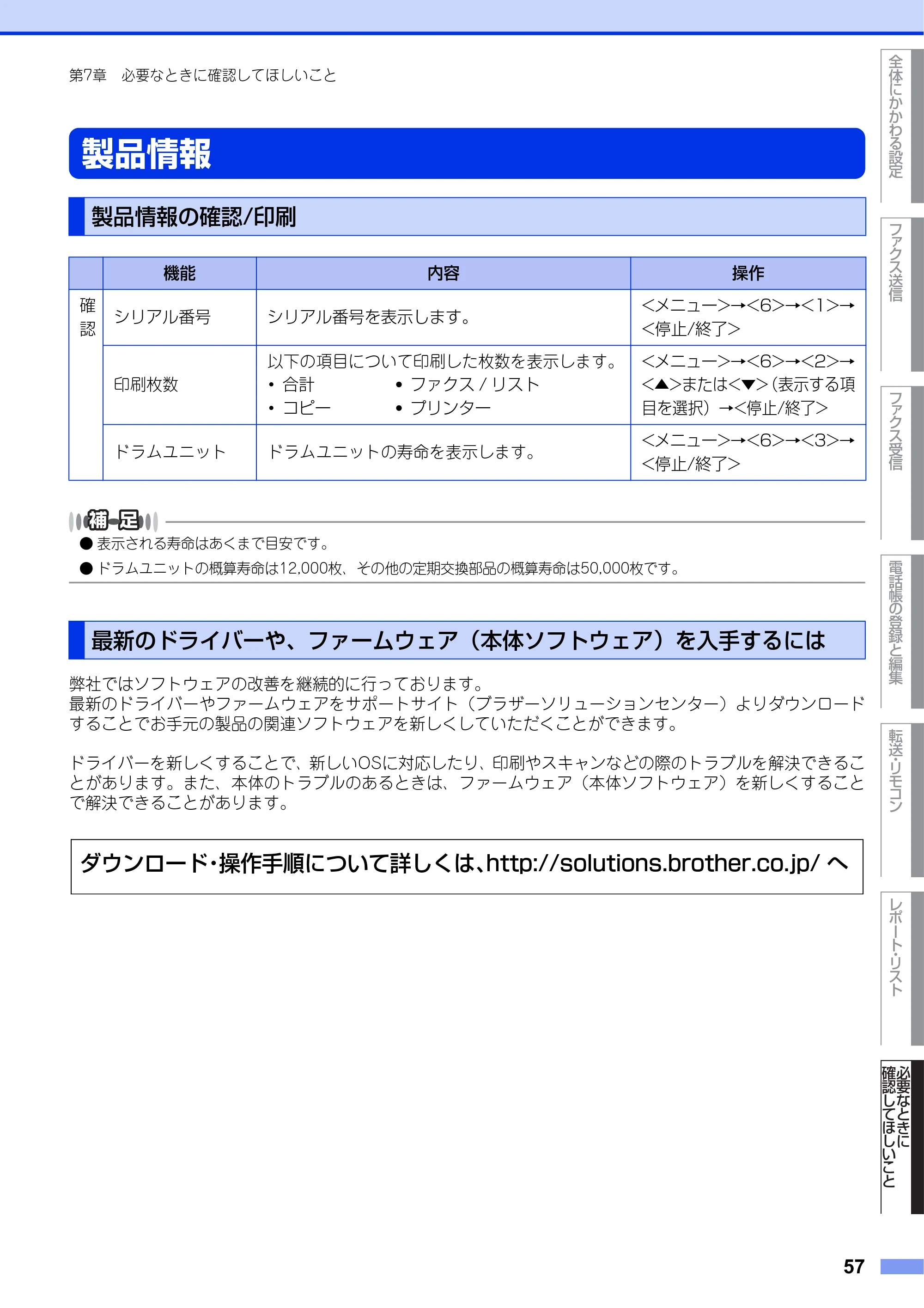Click page number 57
The image size is (924, 1308).
pos(853,1266)
